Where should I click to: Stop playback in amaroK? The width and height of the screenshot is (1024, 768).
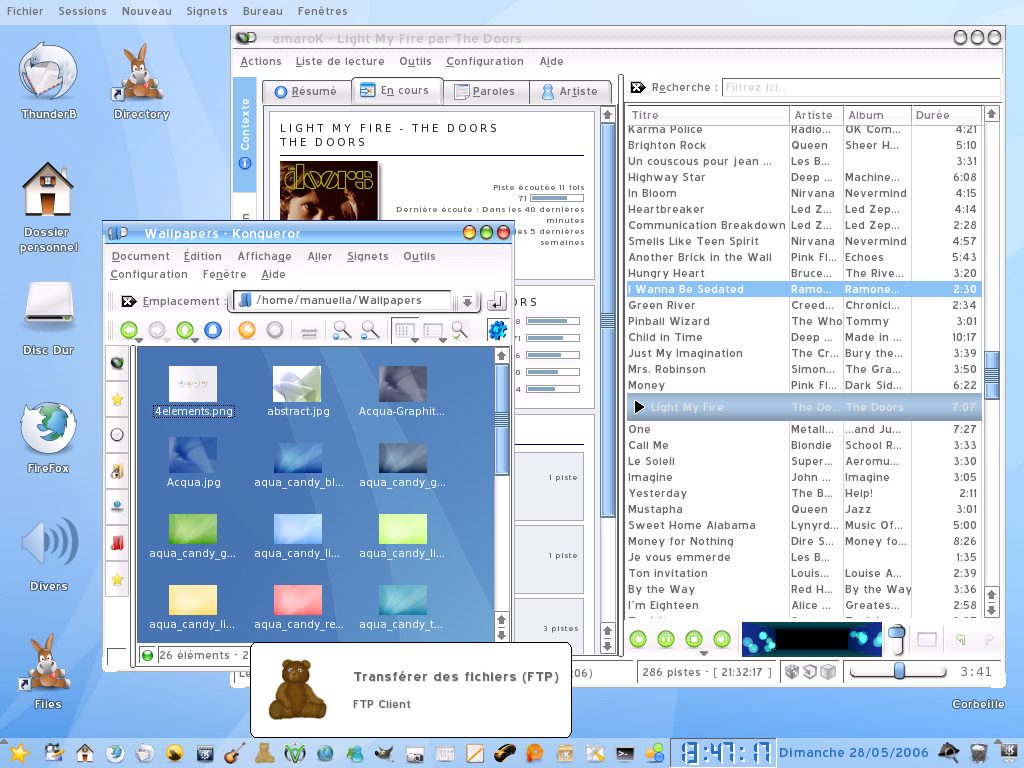[x=694, y=639]
